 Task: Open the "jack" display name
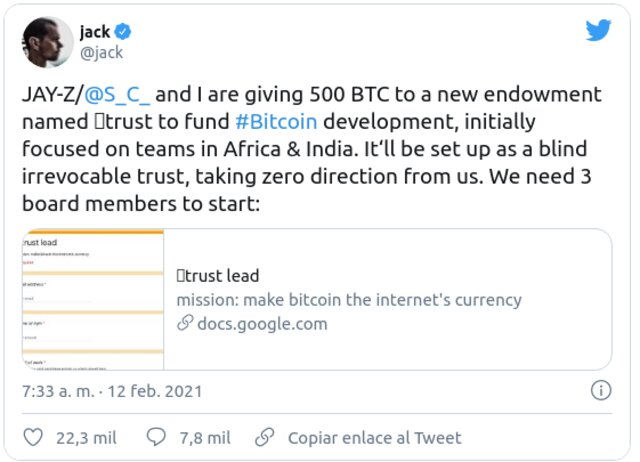pos(95,31)
